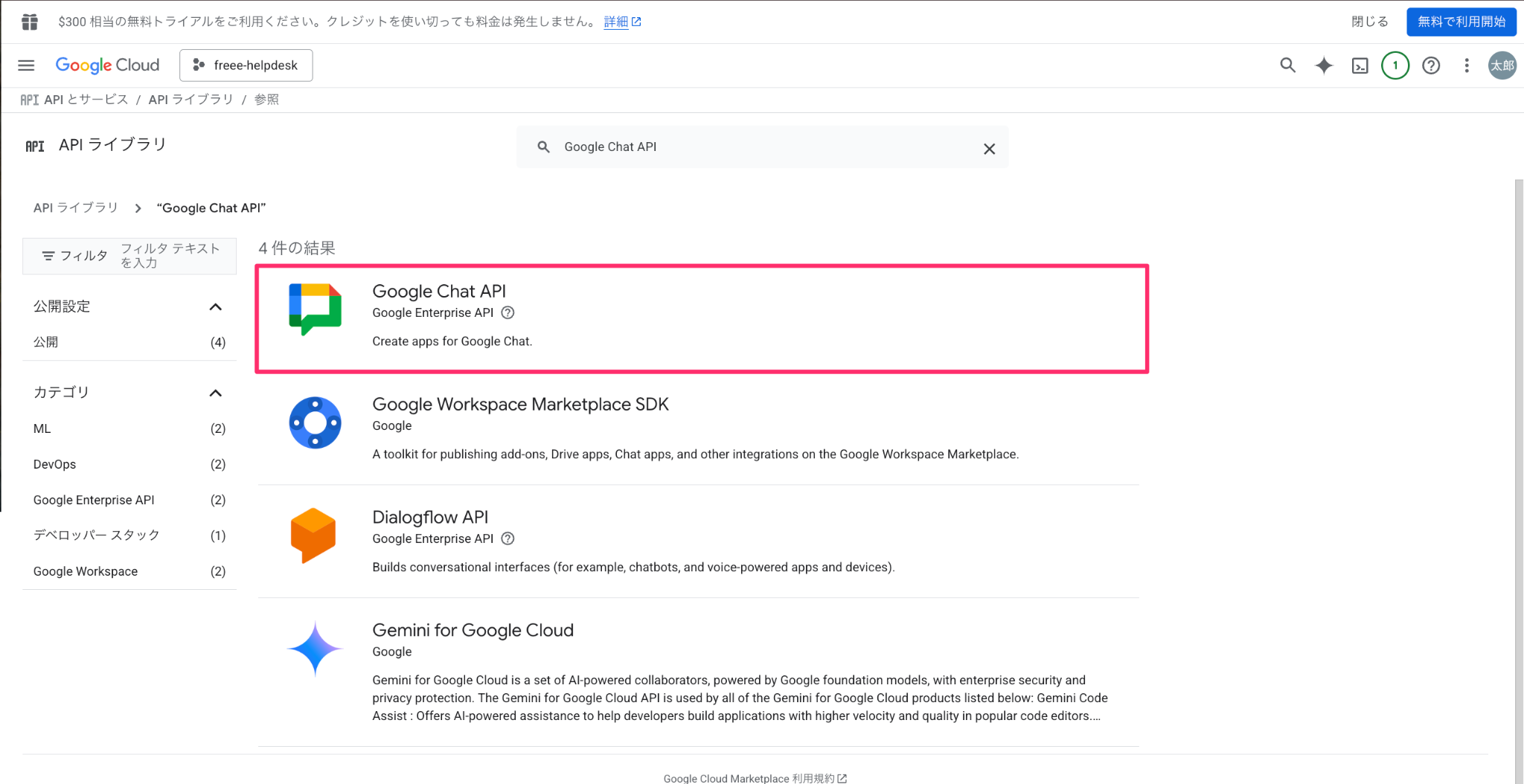Open Google Cloud Marketplace 利用規約 link
The width and height of the screenshot is (1524, 784).
tap(755, 778)
